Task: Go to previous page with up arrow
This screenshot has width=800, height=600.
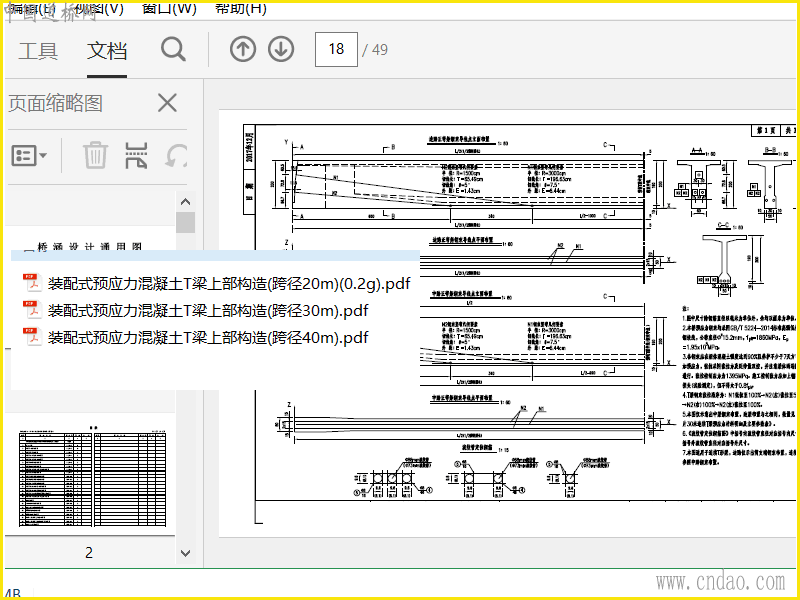Action: click(243, 49)
